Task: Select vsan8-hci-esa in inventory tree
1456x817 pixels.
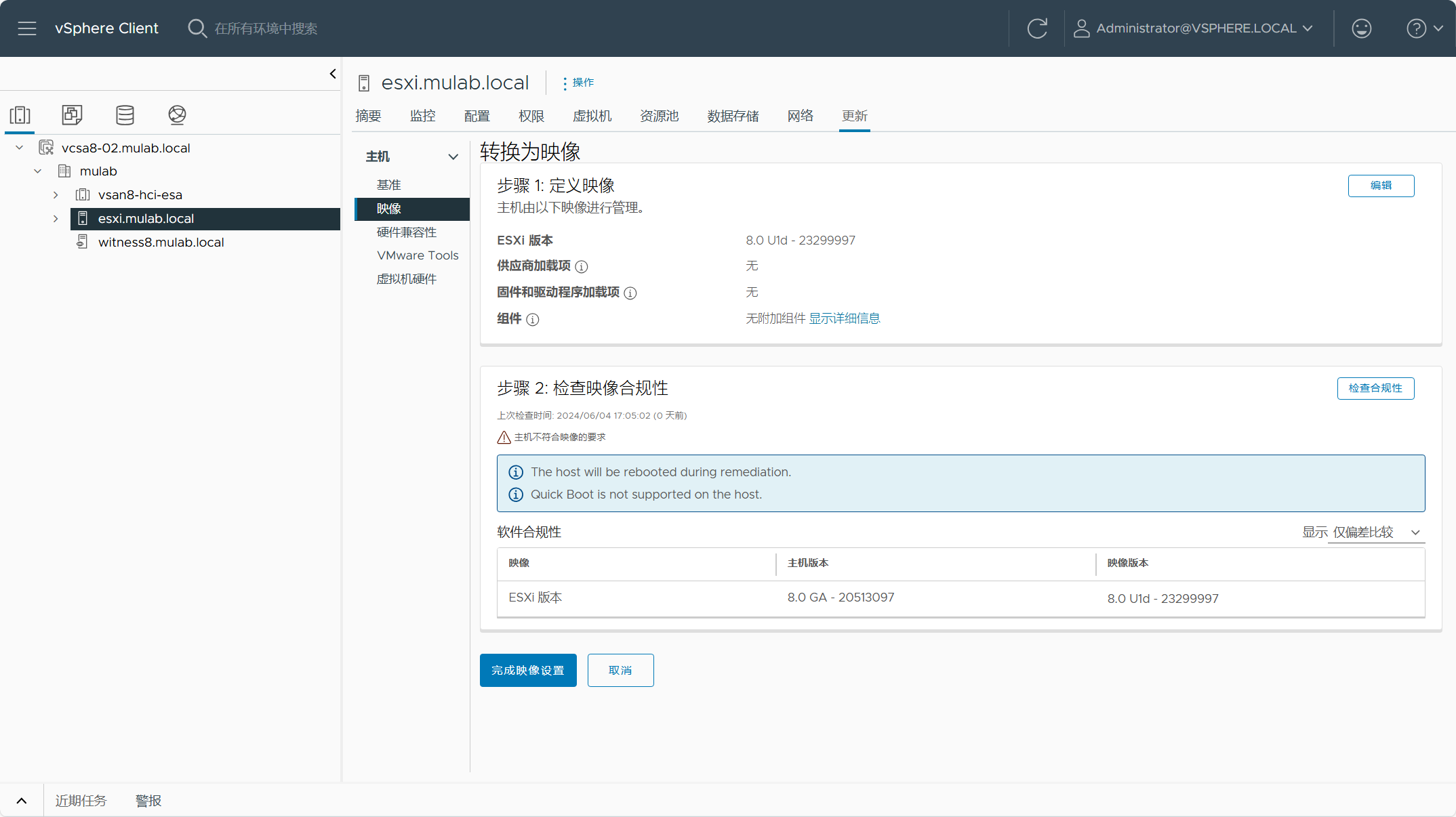Action: [x=140, y=195]
